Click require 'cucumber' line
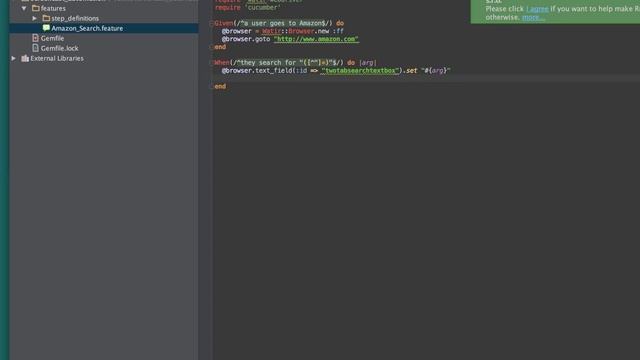Viewport: 640px width, 360px height. 248,8
